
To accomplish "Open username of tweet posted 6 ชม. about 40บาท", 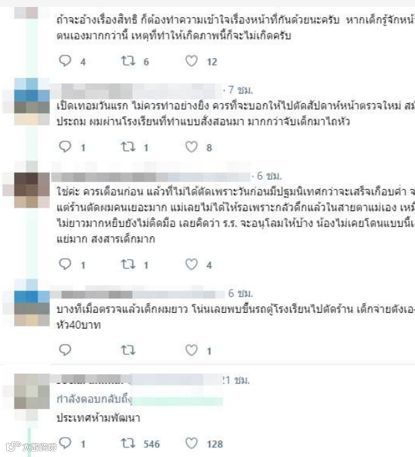I will [138, 294].
